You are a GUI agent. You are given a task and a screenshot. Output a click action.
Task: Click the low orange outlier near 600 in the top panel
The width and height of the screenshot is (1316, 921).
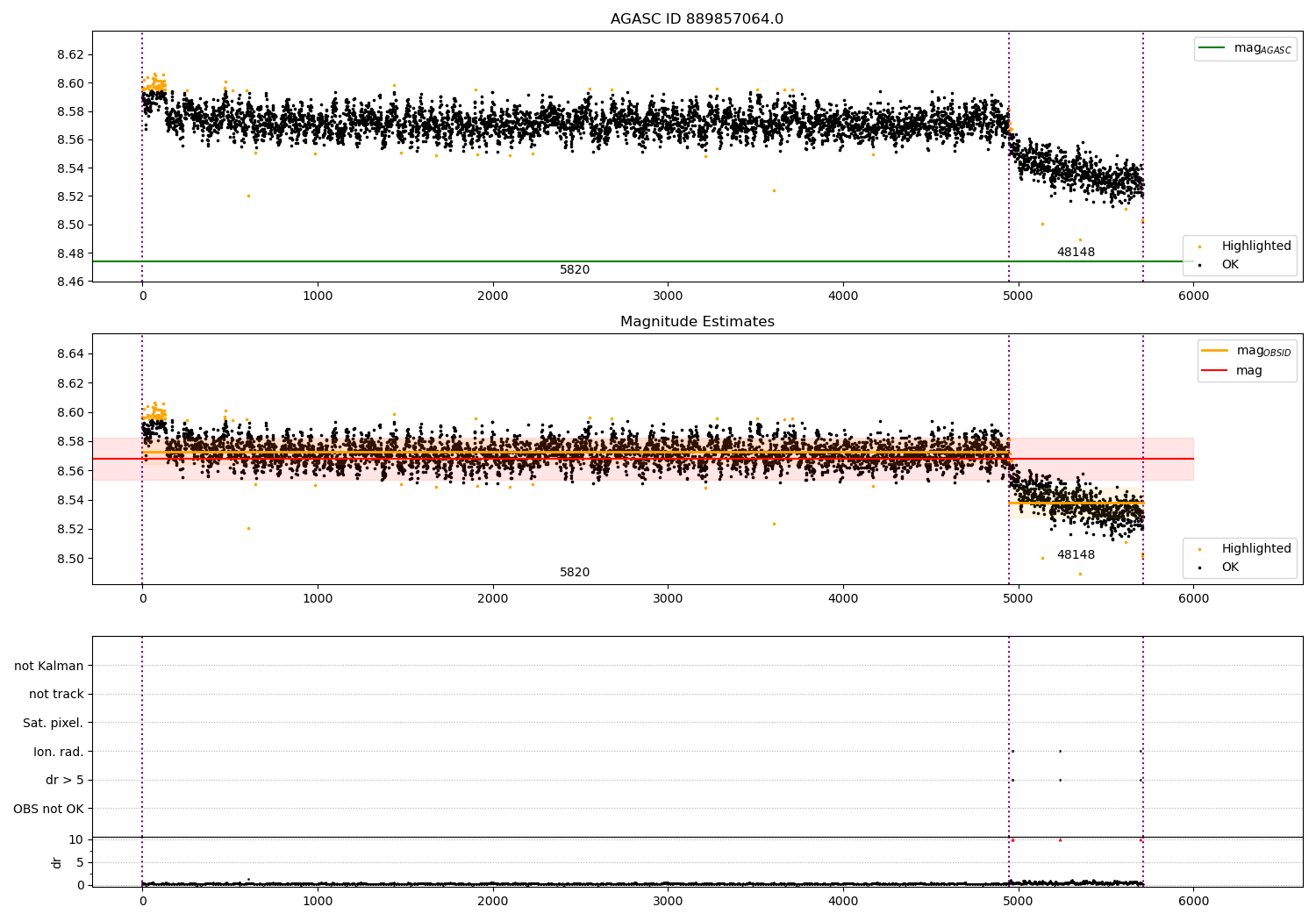248,196
